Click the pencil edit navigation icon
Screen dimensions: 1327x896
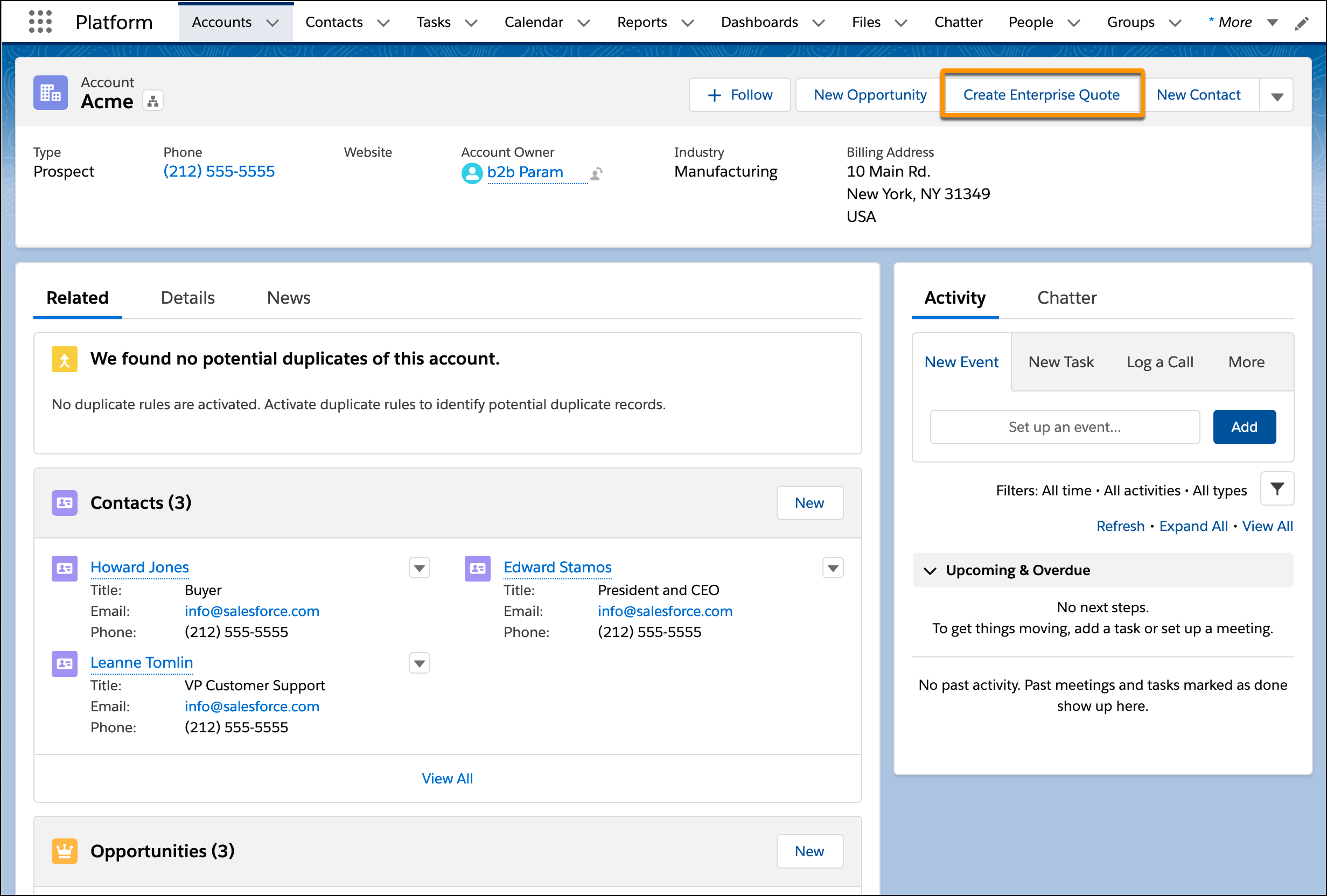[x=1301, y=23]
